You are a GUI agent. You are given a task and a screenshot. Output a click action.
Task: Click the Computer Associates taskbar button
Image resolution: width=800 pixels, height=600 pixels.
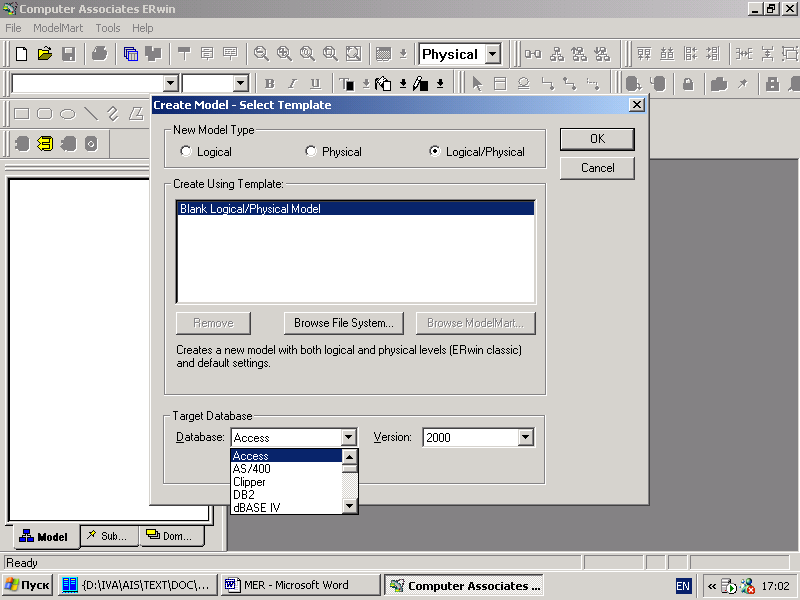click(463, 585)
